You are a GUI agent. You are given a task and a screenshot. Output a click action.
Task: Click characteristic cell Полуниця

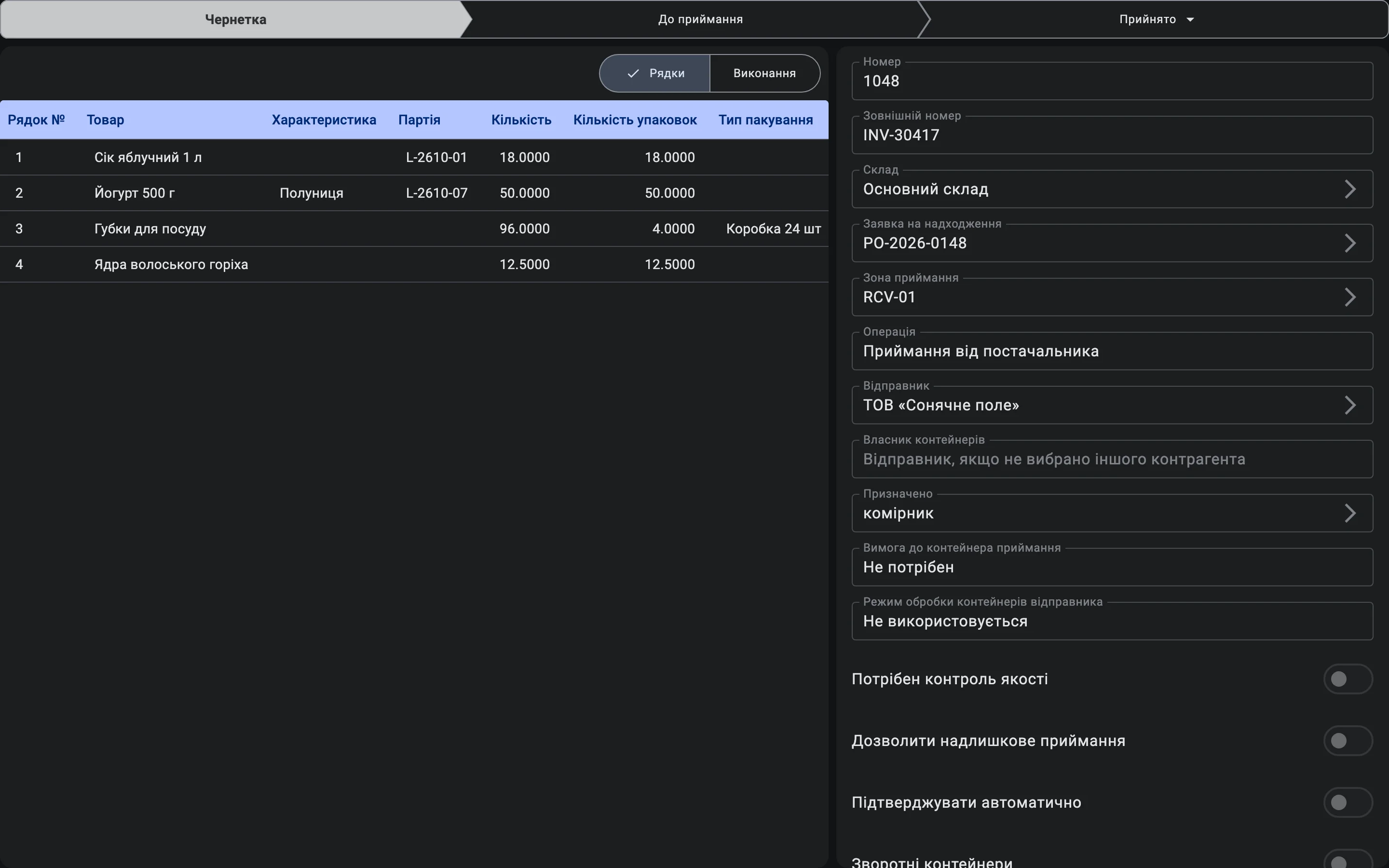[x=311, y=193]
